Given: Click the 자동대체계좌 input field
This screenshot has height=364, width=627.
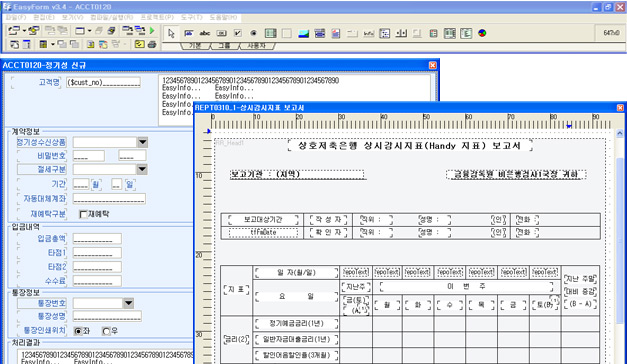Looking at the screenshot, I should pos(109,199).
